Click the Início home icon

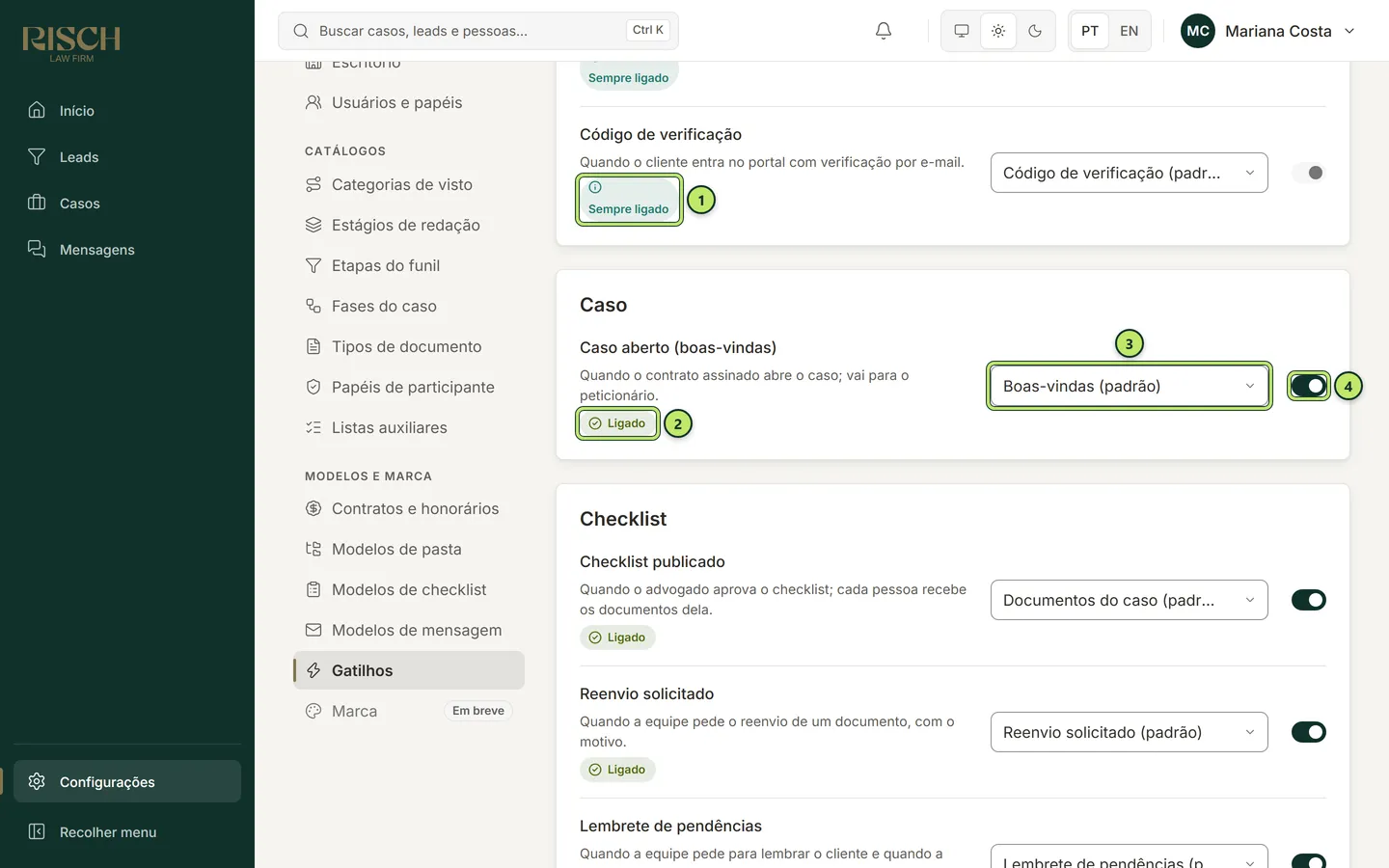click(x=37, y=110)
